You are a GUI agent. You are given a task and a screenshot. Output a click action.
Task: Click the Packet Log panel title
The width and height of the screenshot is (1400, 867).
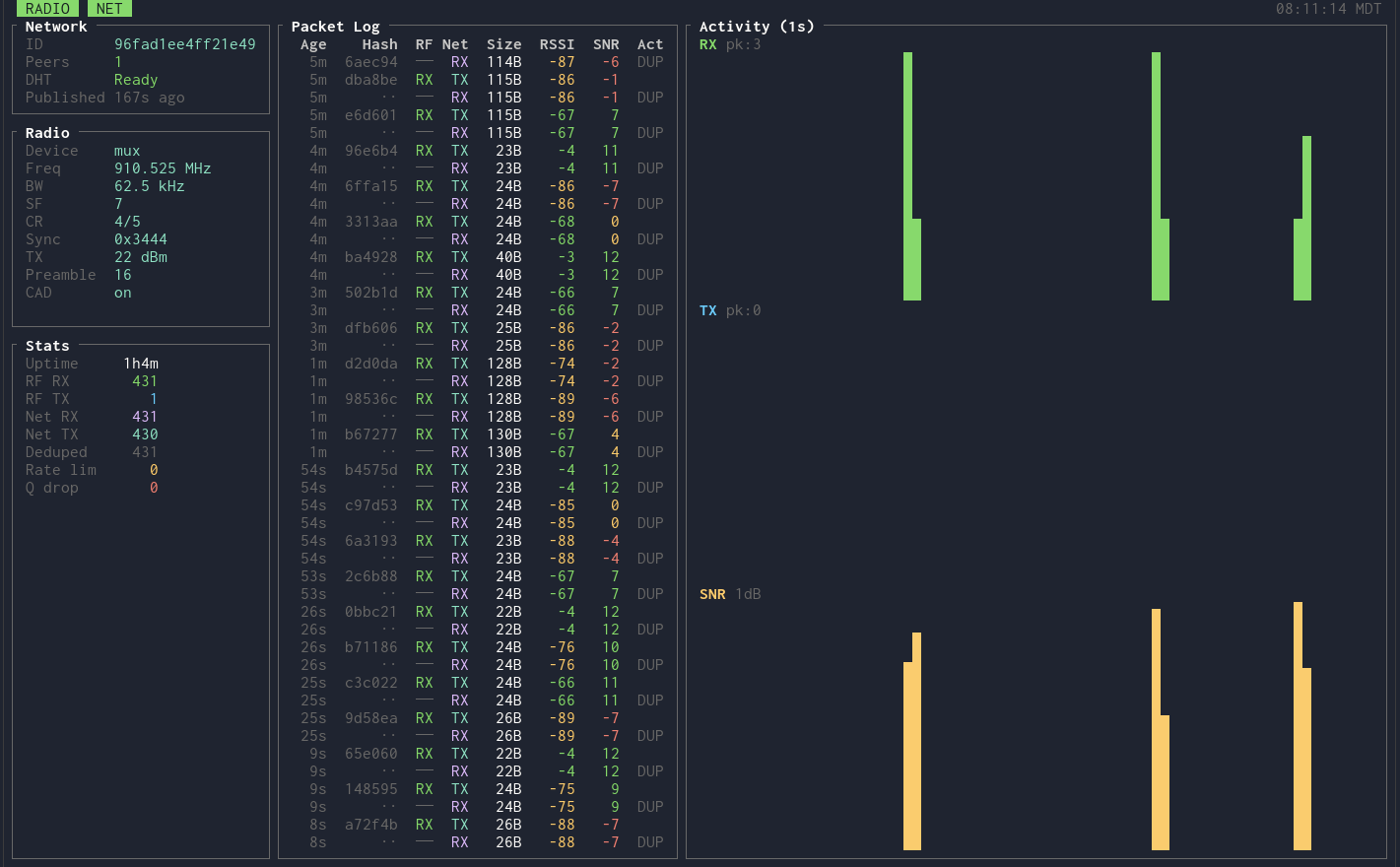point(335,27)
